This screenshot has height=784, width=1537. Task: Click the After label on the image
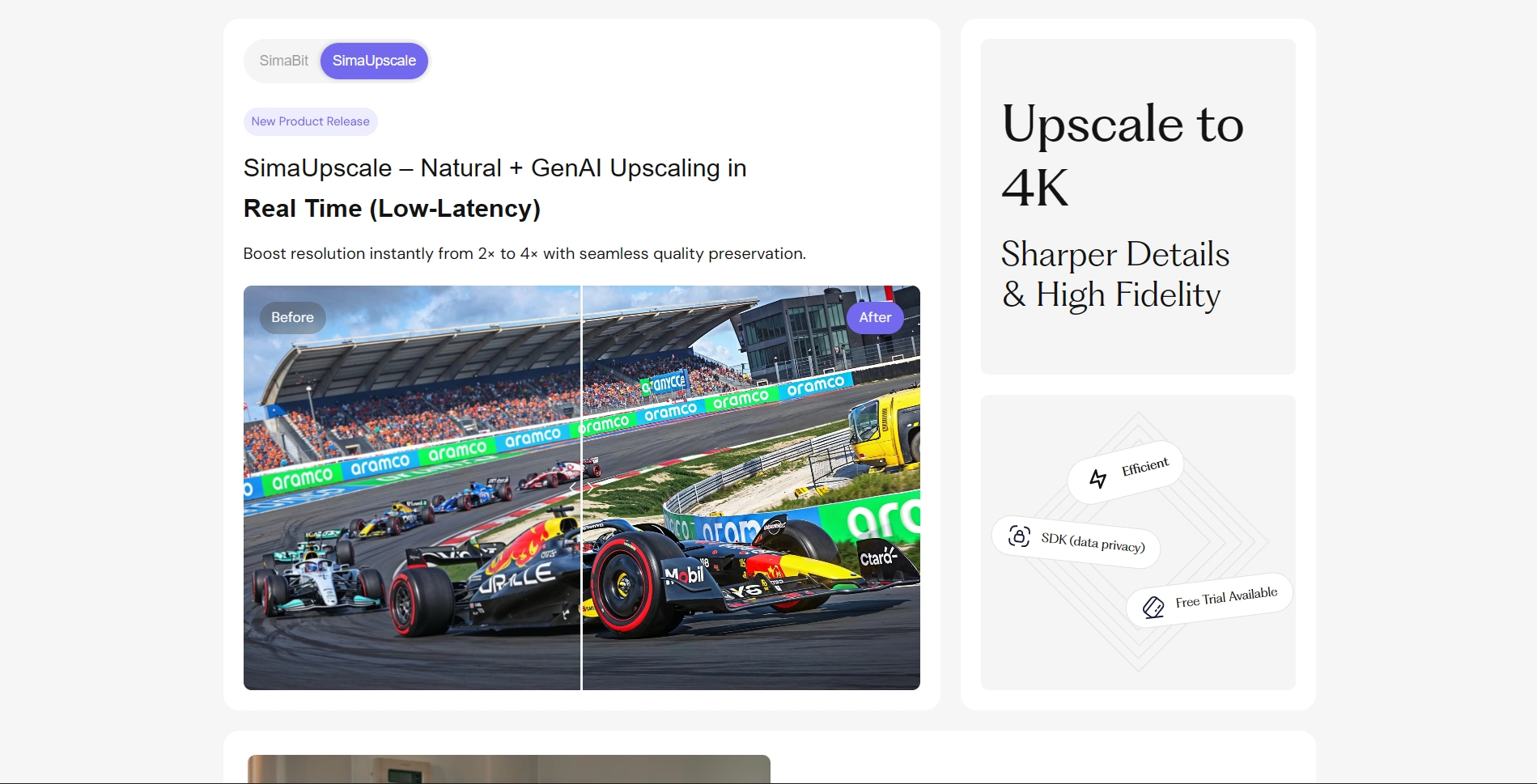tap(875, 317)
